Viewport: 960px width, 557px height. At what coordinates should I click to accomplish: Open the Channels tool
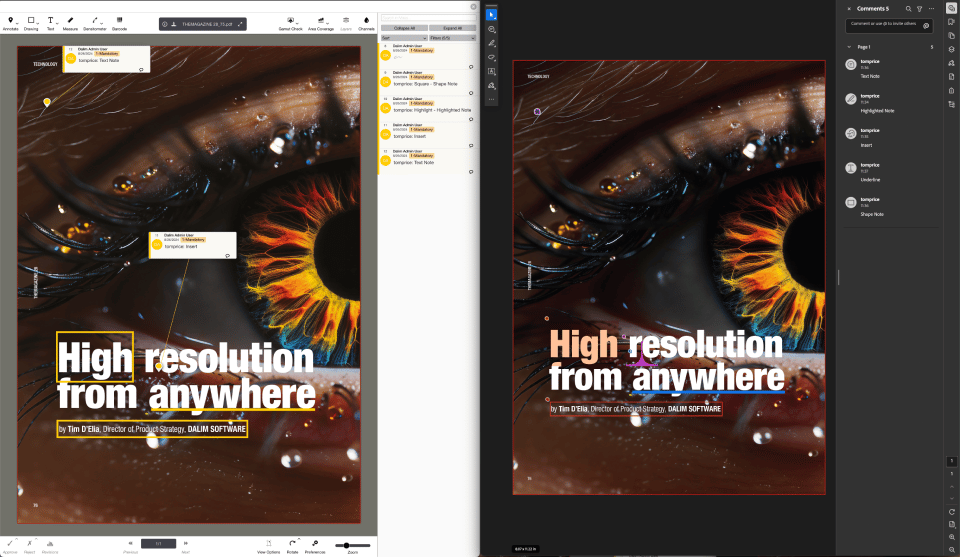(x=366, y=20)
